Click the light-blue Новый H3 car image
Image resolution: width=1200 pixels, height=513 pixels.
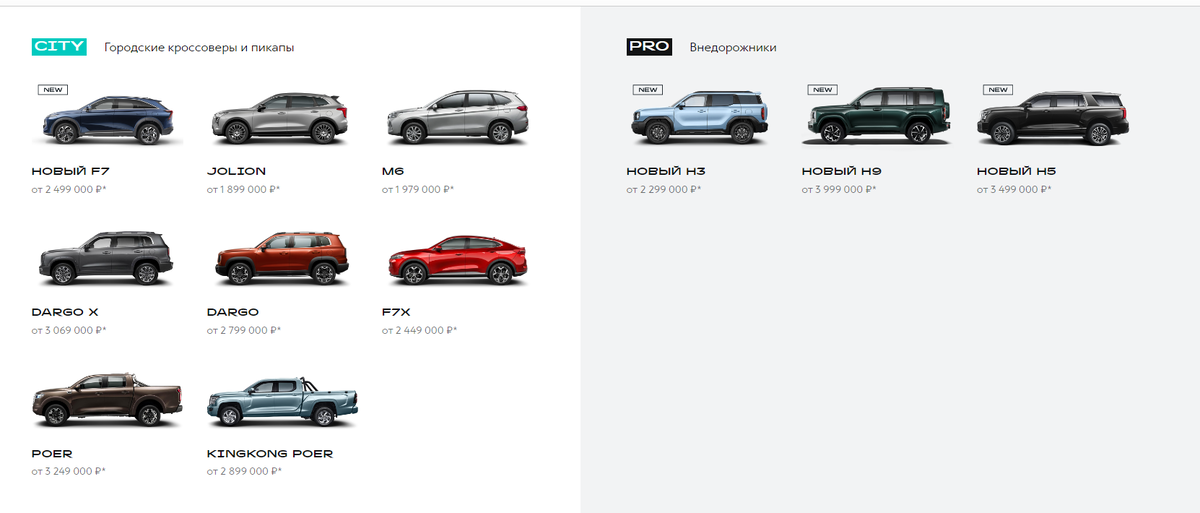tap(700, 118)
